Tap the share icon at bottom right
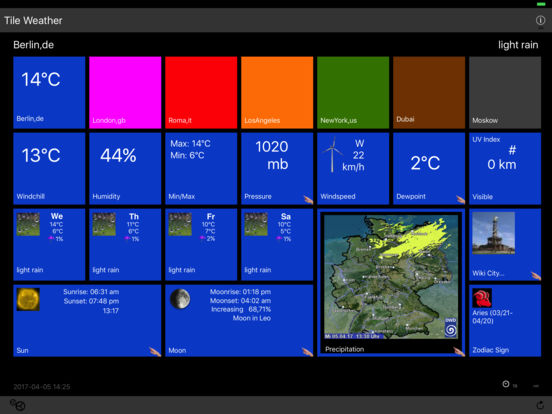The image size is (552, 414). point(540,405)
